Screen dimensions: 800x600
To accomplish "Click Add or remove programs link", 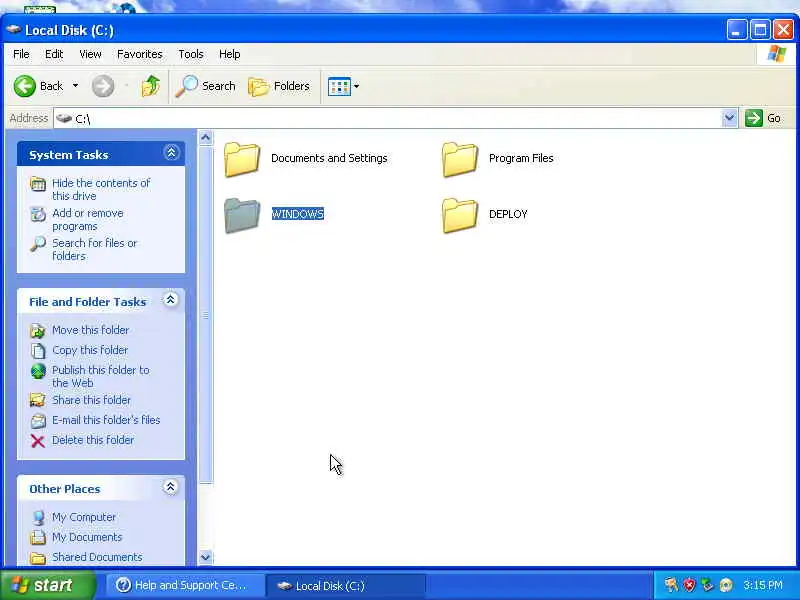I will (88, 219).
